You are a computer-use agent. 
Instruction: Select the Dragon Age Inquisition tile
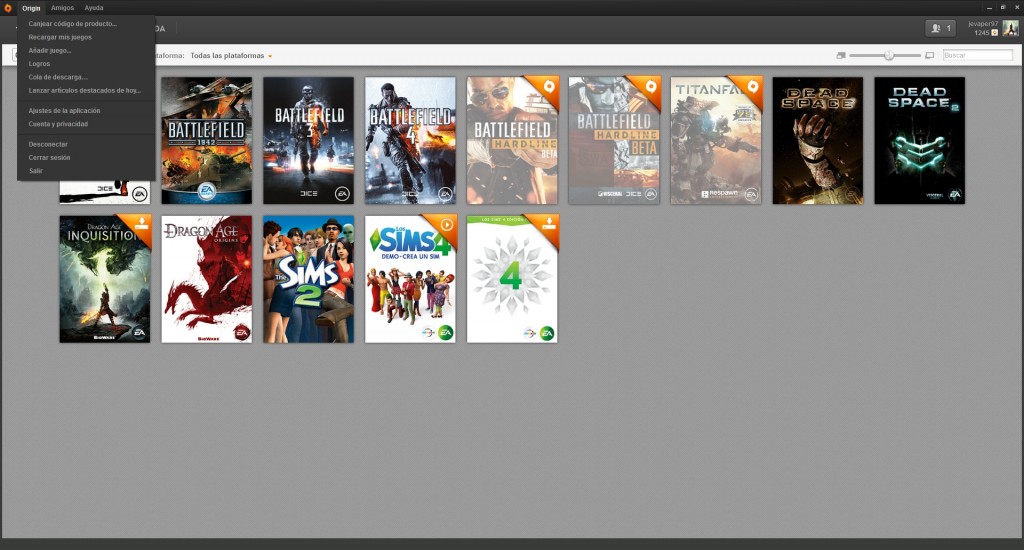point(104,279)
